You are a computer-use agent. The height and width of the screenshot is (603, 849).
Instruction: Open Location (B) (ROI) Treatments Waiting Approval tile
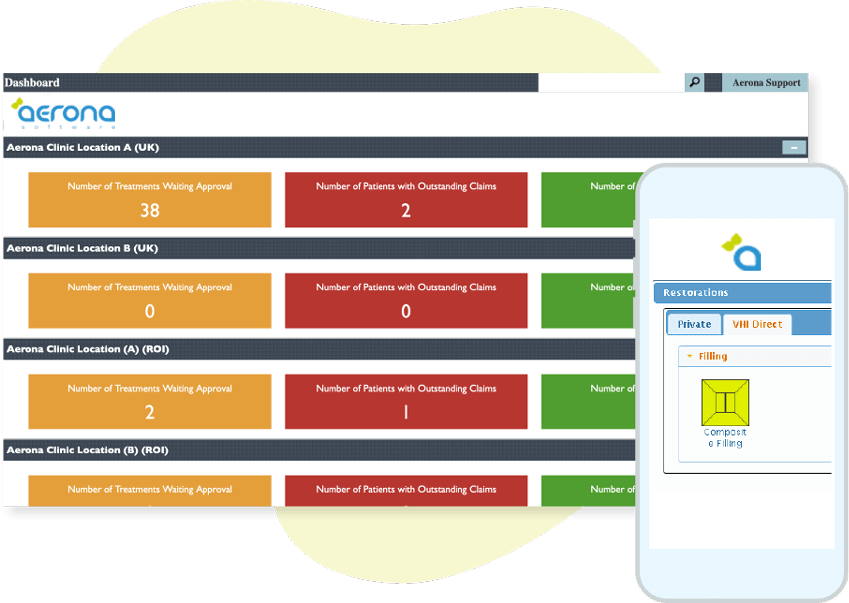point(150,490)
